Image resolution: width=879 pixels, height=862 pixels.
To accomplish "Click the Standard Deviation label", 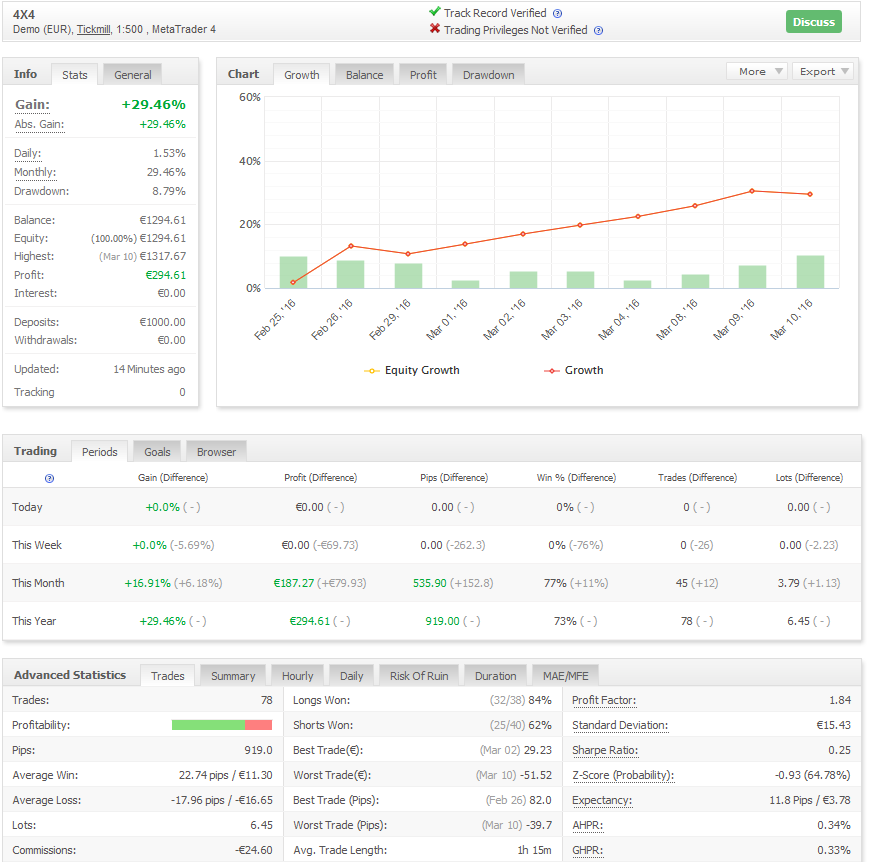I will coord(620,725).
